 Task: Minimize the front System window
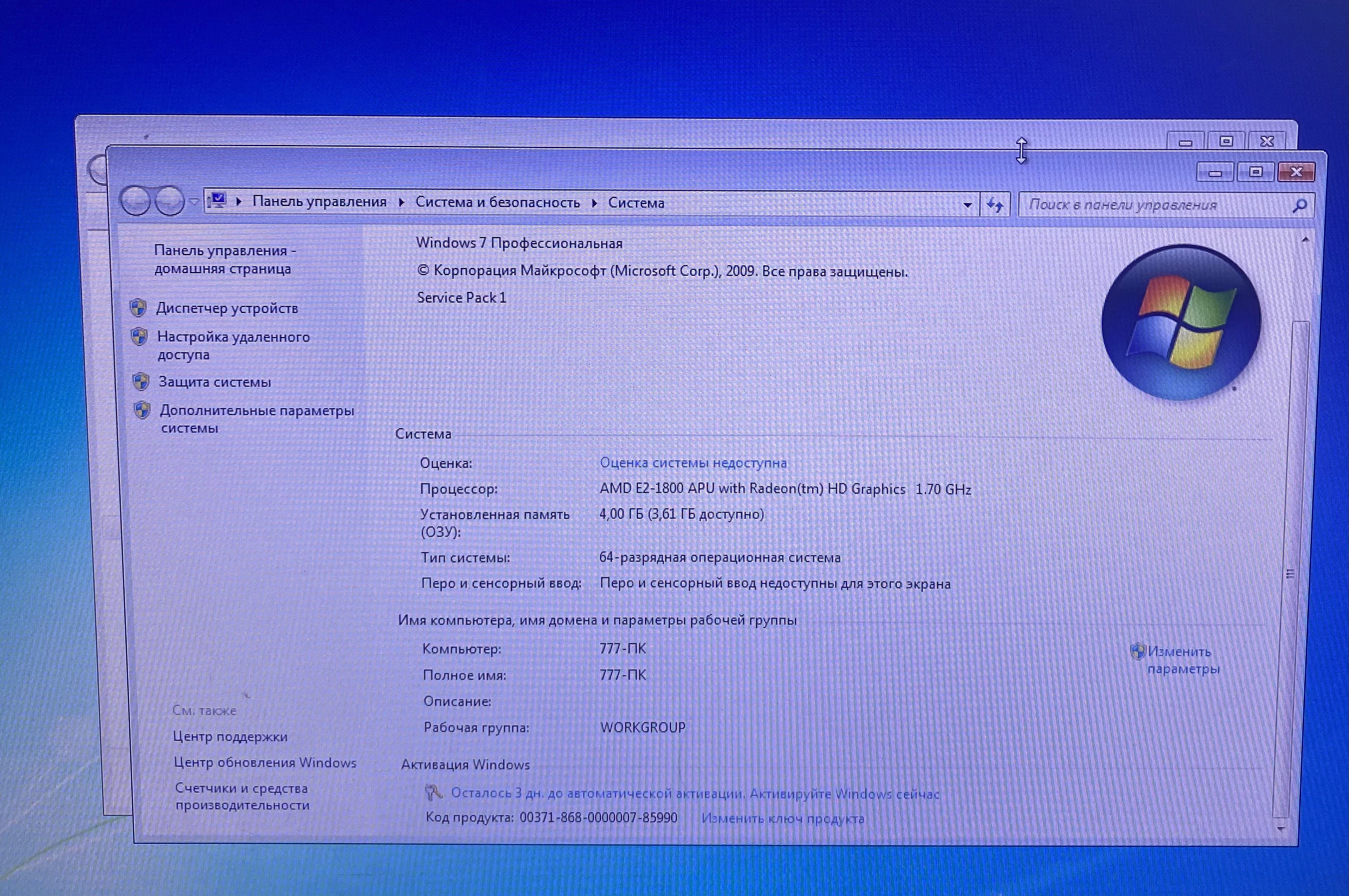(1215, 173)
